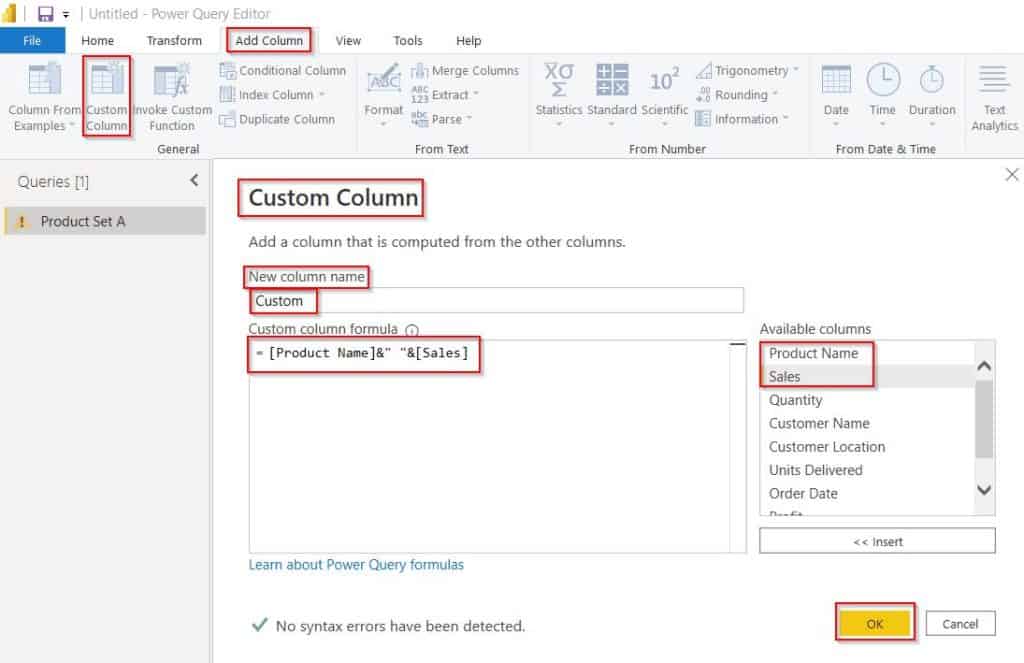The height and width of the screenshot is (663, 1024).
Task: Click the Trigonometry tool
Action: pos(747,71)
